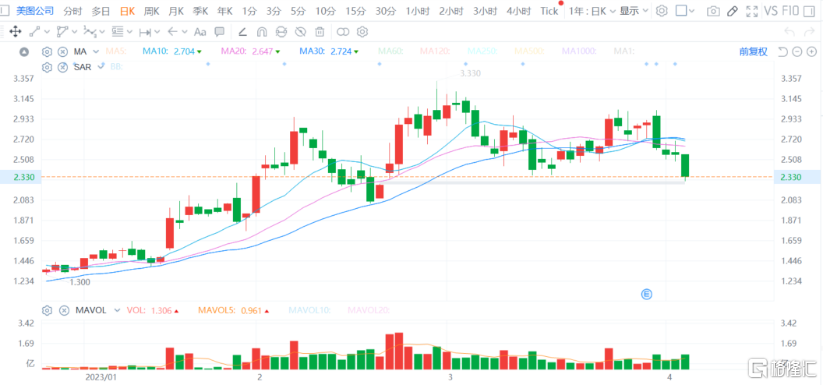Toggle the magnet snap tool
Viewport: 823px width, 385px height.
pos(262,32)
